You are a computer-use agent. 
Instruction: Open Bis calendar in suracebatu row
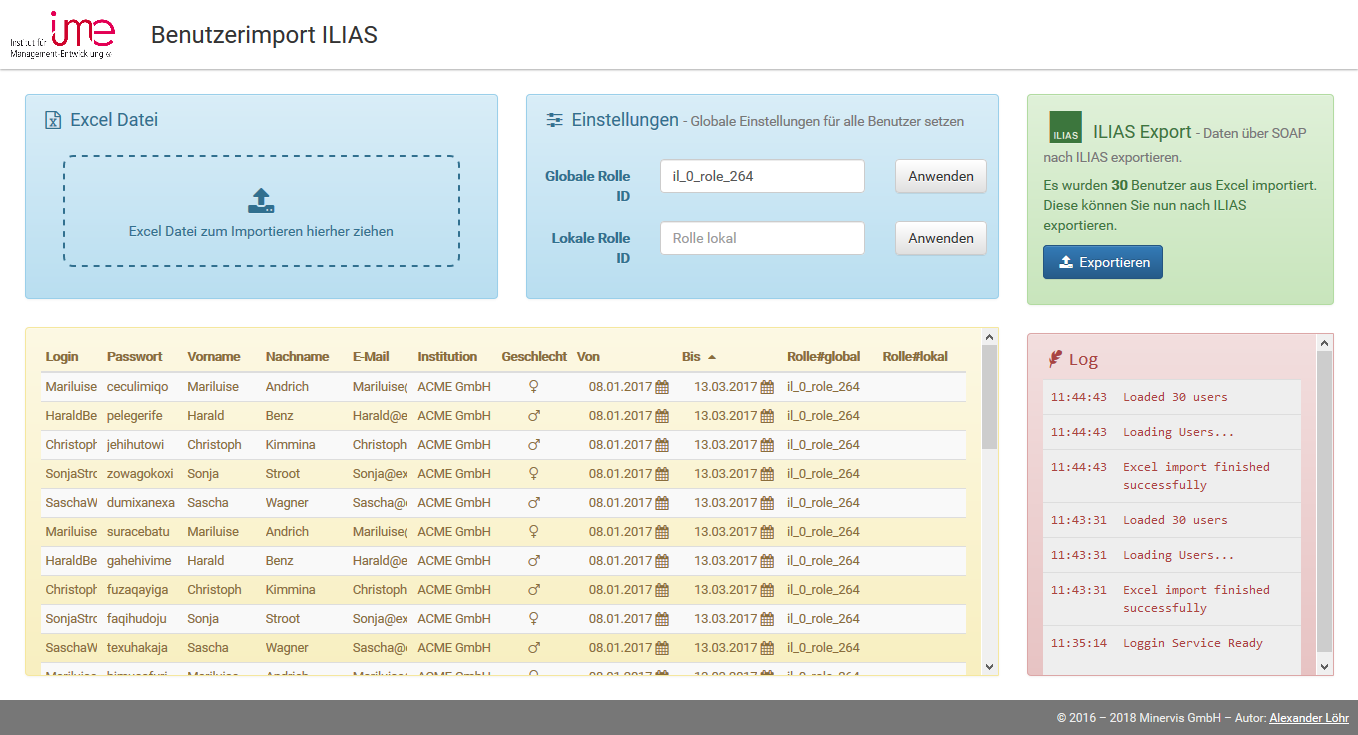coord(767,532)
